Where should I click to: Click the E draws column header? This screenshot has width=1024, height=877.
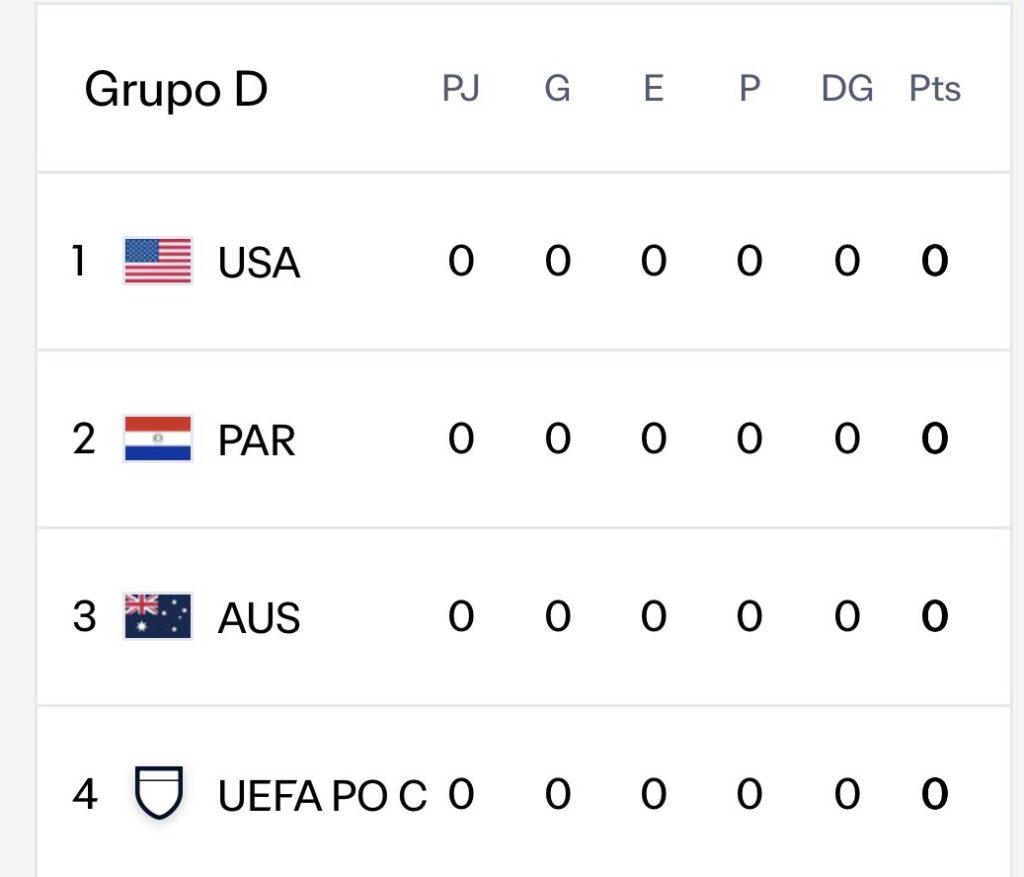[653, 89]
